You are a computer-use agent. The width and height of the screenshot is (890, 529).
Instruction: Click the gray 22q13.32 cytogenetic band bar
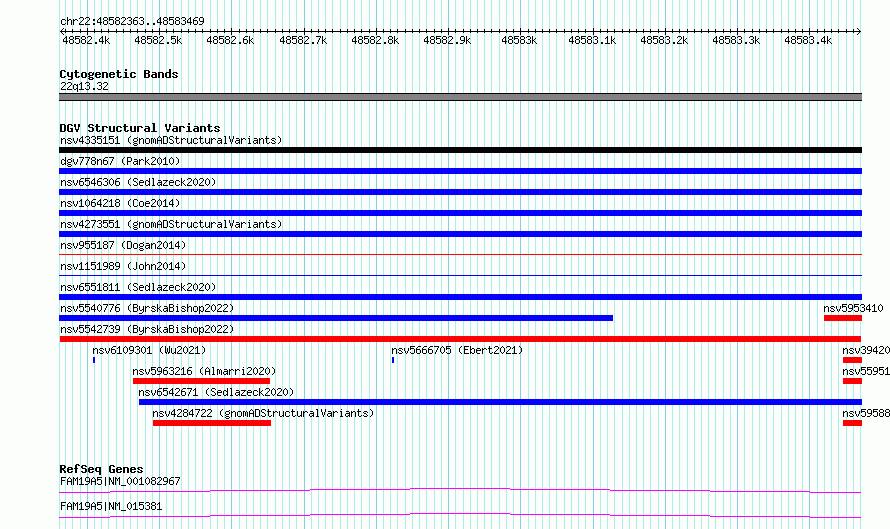(460, 97)
